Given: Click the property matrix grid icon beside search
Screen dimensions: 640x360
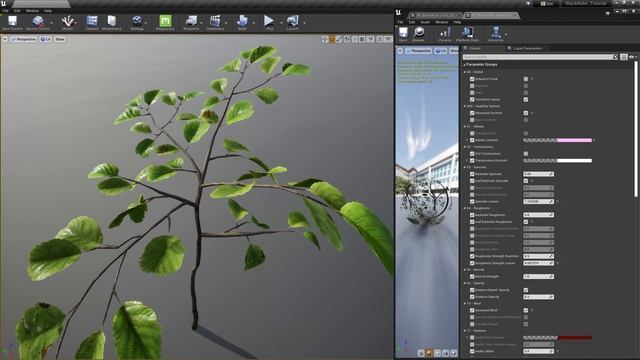Looking at the screenshot, I should point(624,57).
